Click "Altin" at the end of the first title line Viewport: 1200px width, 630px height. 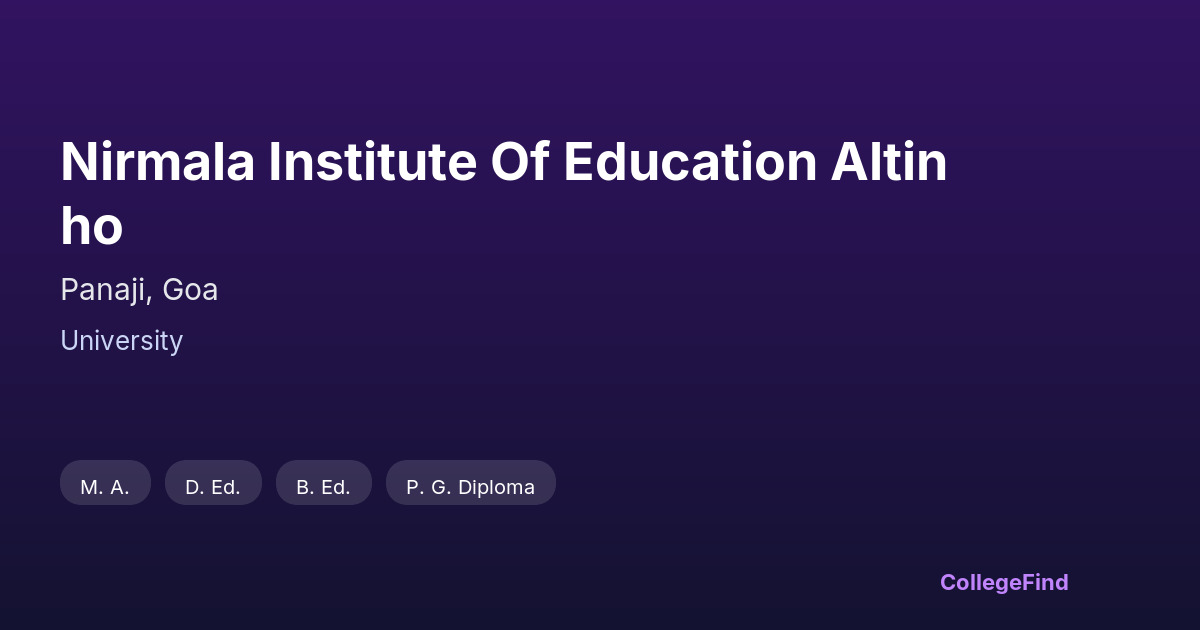[x=888, y=163]
